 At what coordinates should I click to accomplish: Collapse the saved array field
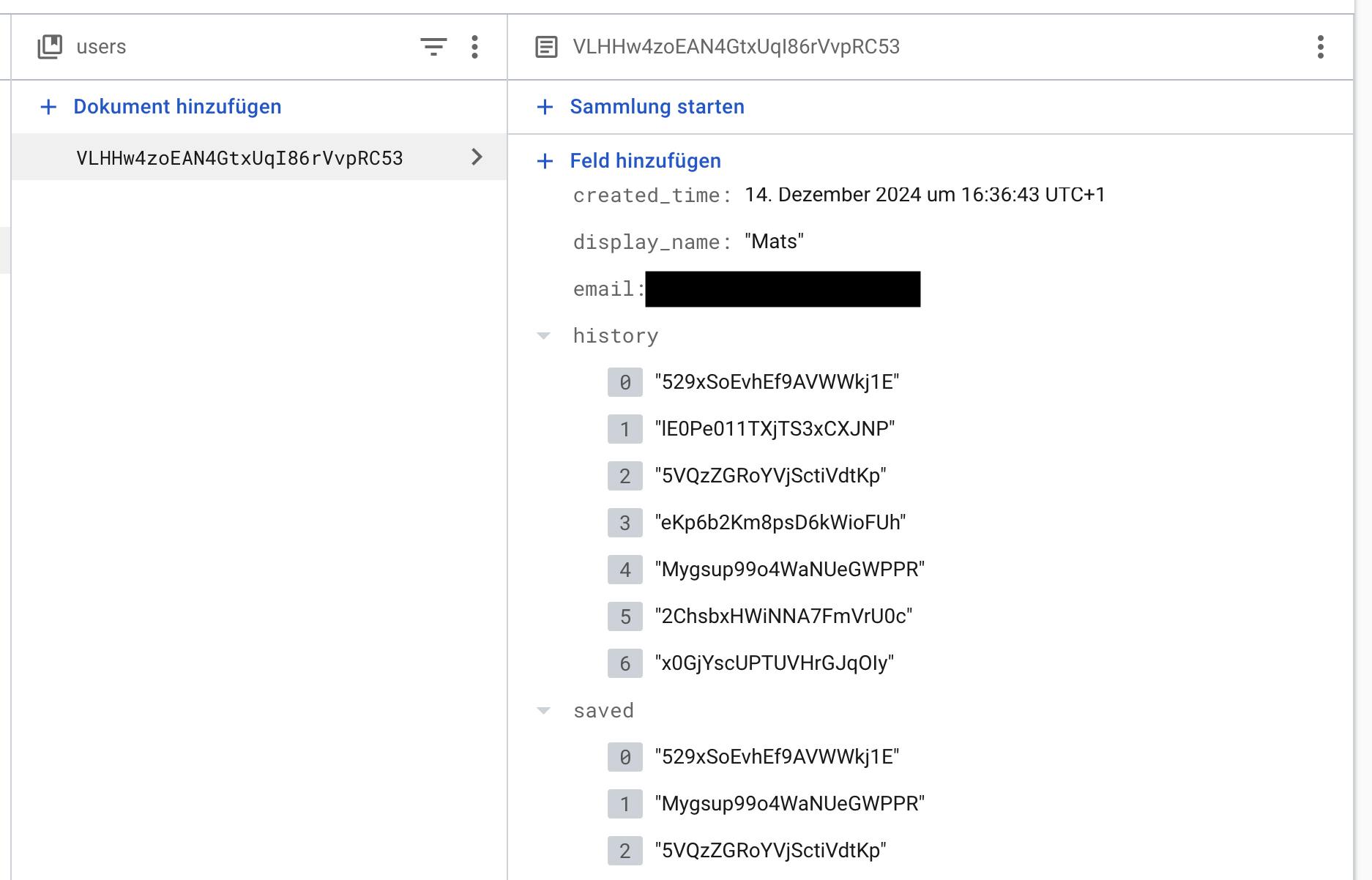click(544, 711)
